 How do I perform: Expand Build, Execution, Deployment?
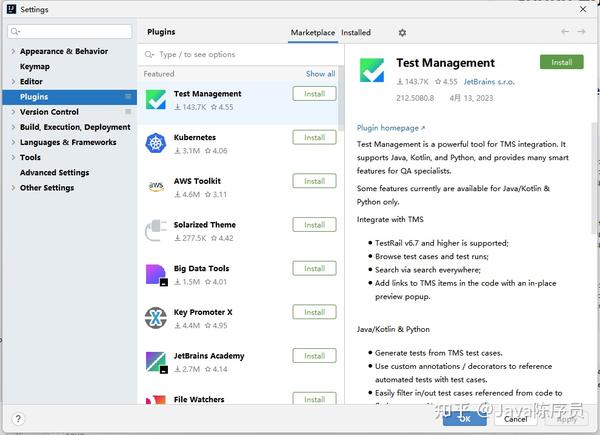pyautogui.click(x=13, y=127)
